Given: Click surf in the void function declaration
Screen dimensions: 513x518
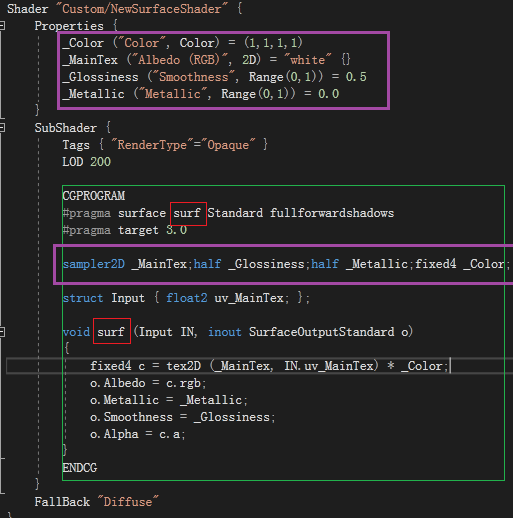Looking at the screenshot, I should point(111,332).
